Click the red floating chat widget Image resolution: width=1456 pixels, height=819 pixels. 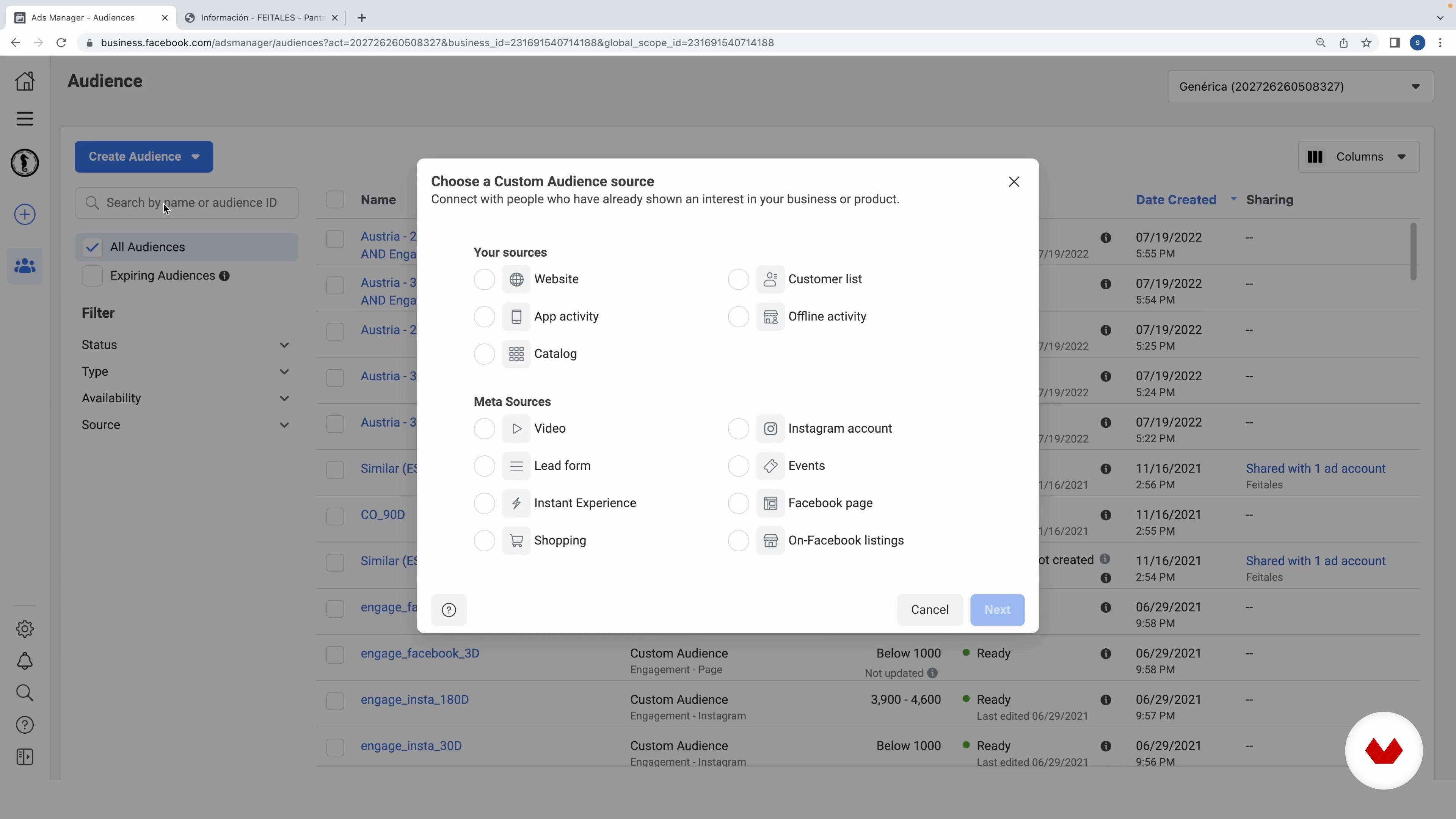[x=1384, y=751]
